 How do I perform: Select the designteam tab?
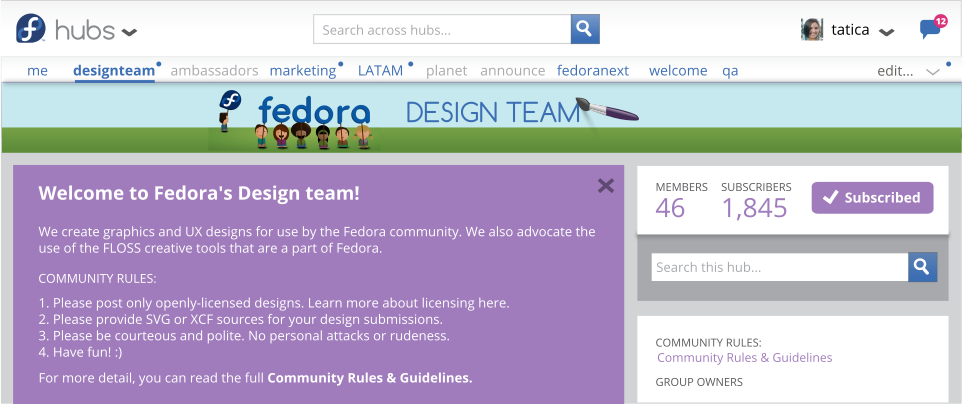coord(114,71)
